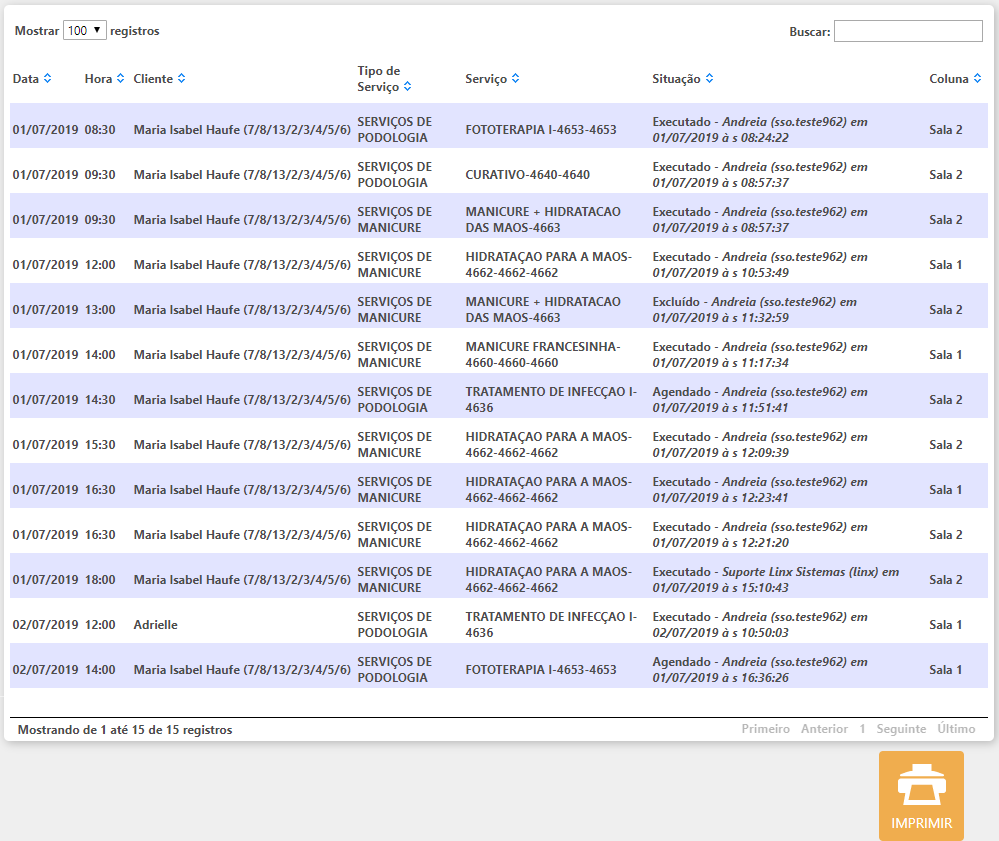Click client name in the 08:30 row
This screenshot has height=841, width=999.
242,130
